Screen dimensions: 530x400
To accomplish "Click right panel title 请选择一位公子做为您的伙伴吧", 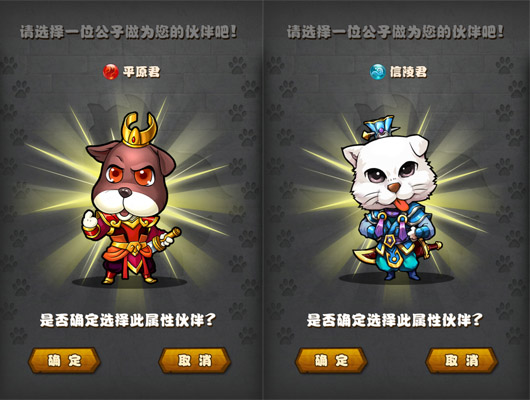I will [395, 32].
